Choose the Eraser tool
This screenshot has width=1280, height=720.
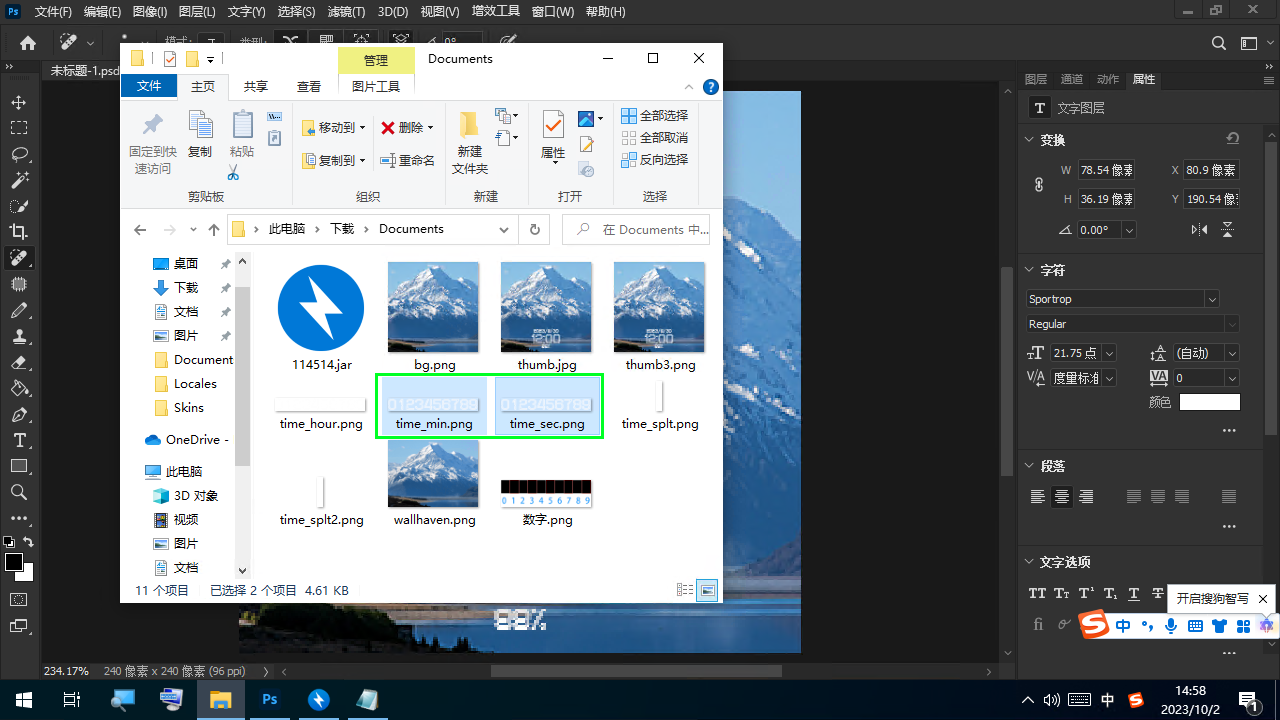pyautogui.click(x=19, y=363)
